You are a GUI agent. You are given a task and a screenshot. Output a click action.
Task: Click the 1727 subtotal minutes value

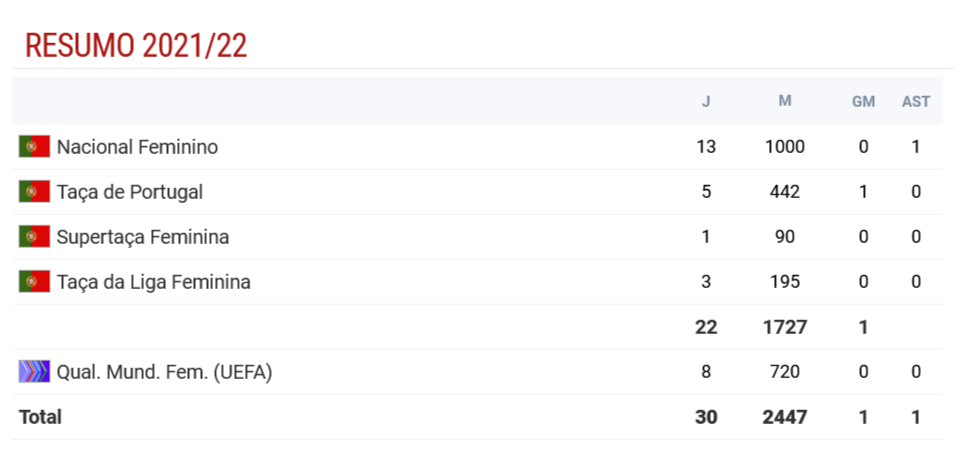(784, 327)
